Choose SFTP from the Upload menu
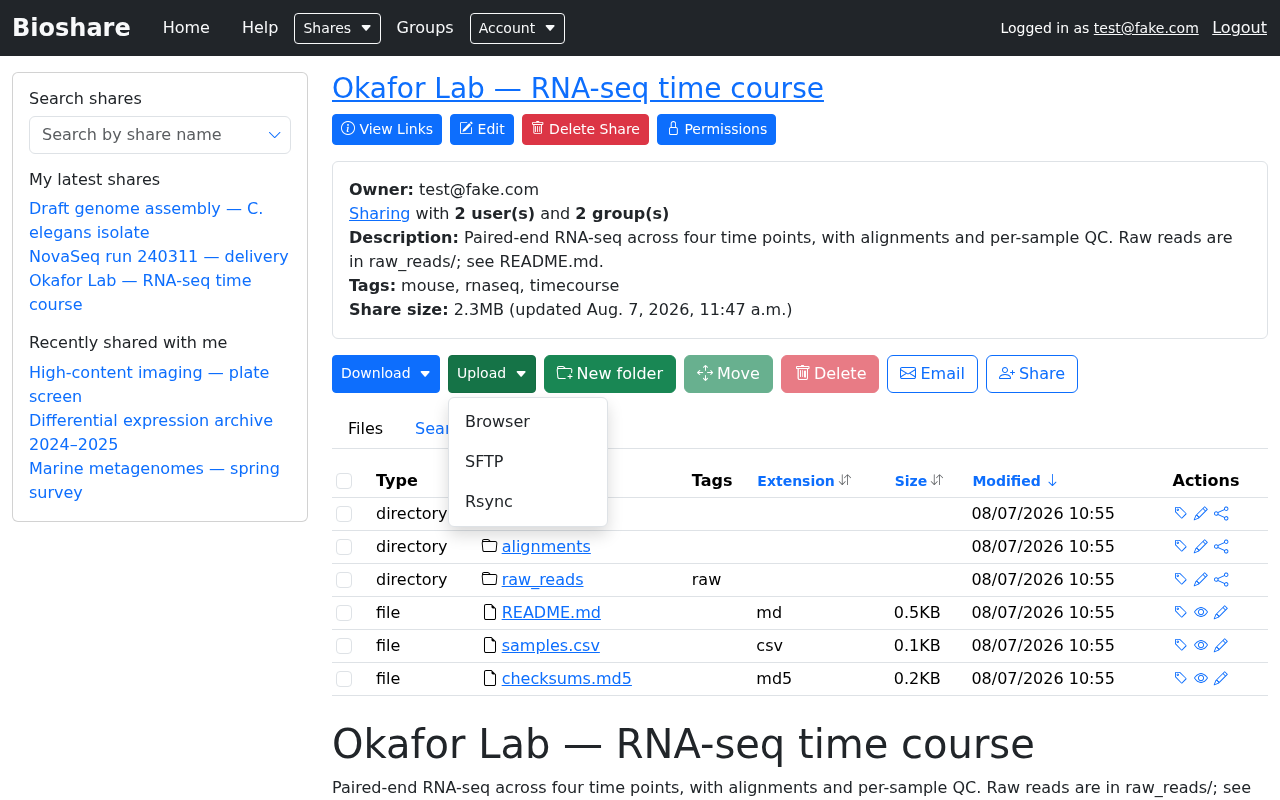 (x=528, y=462)
